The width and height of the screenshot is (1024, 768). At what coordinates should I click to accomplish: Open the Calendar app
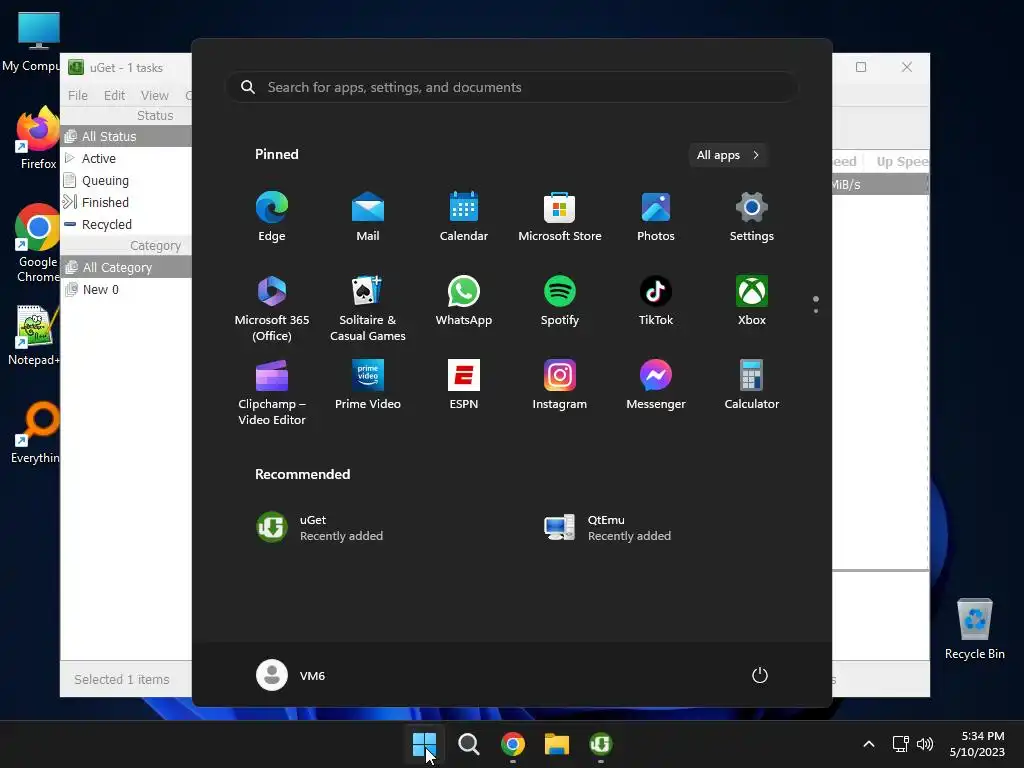(x=464, y=216)
